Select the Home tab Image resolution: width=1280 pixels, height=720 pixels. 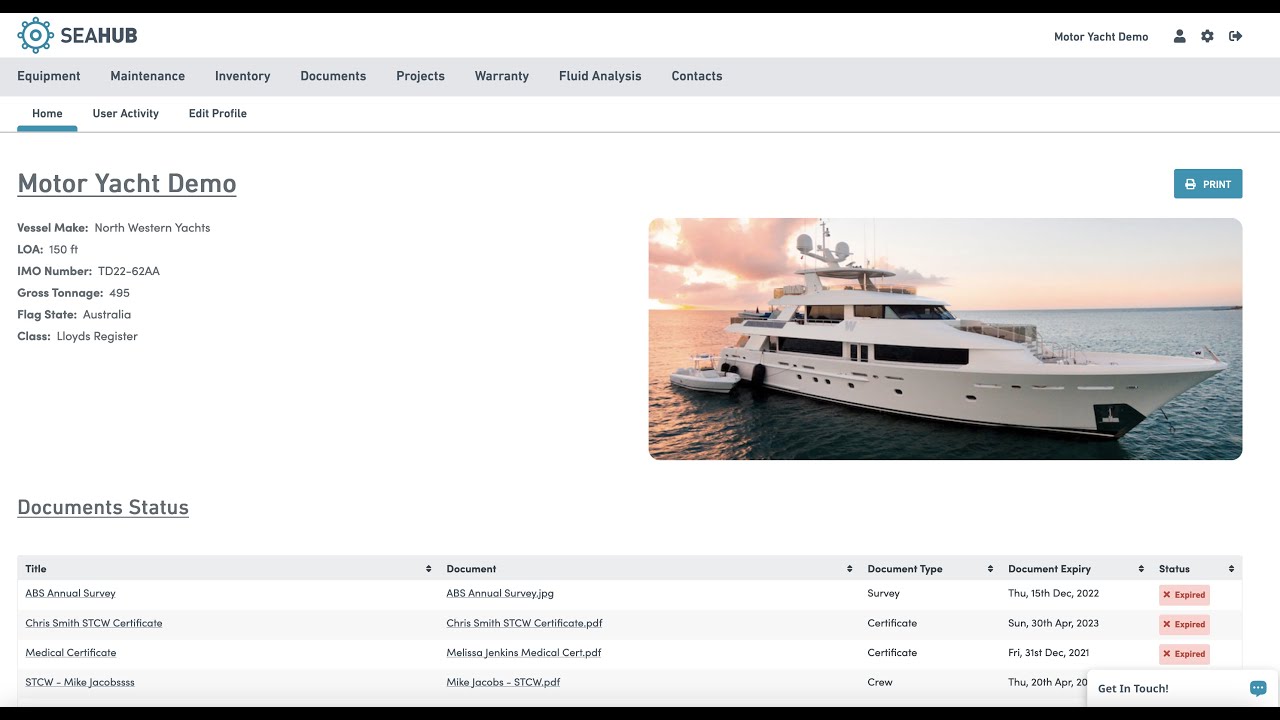pyautogui.click(x=47, y=114)
